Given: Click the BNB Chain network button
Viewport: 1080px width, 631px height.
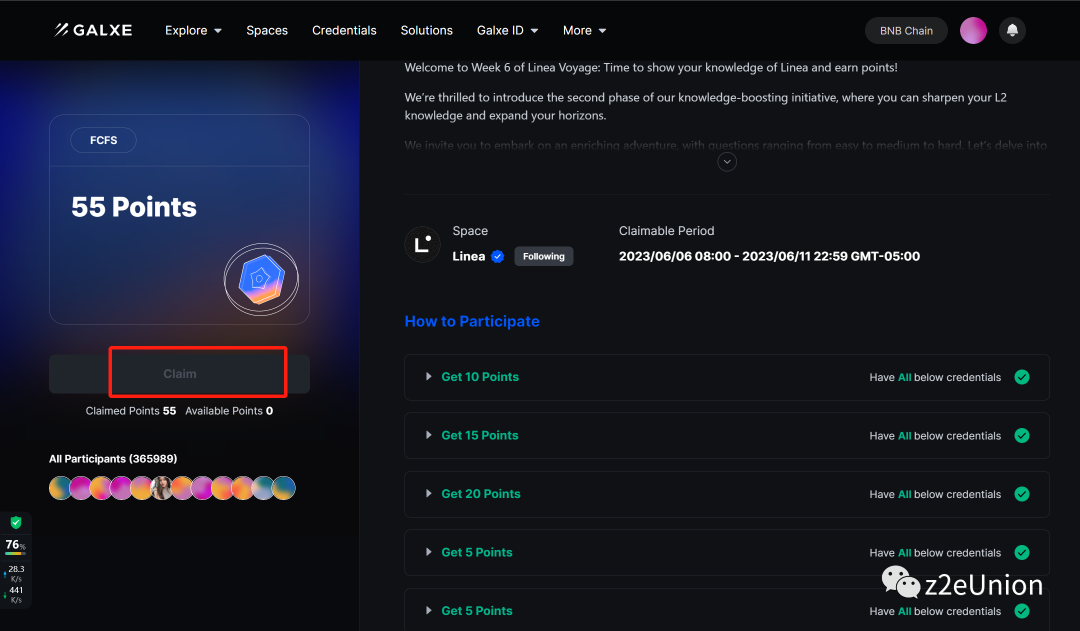Looking at the screenshot, I should tap(905, 31).
